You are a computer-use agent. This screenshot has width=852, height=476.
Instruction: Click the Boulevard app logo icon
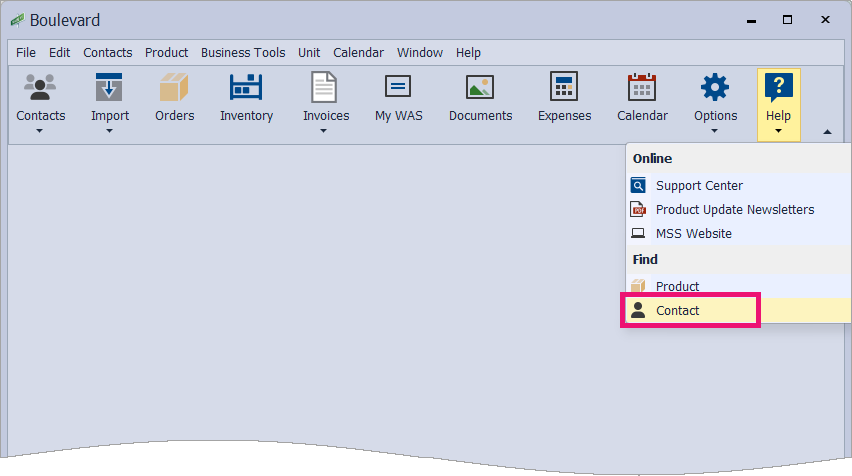coord(17,21)
